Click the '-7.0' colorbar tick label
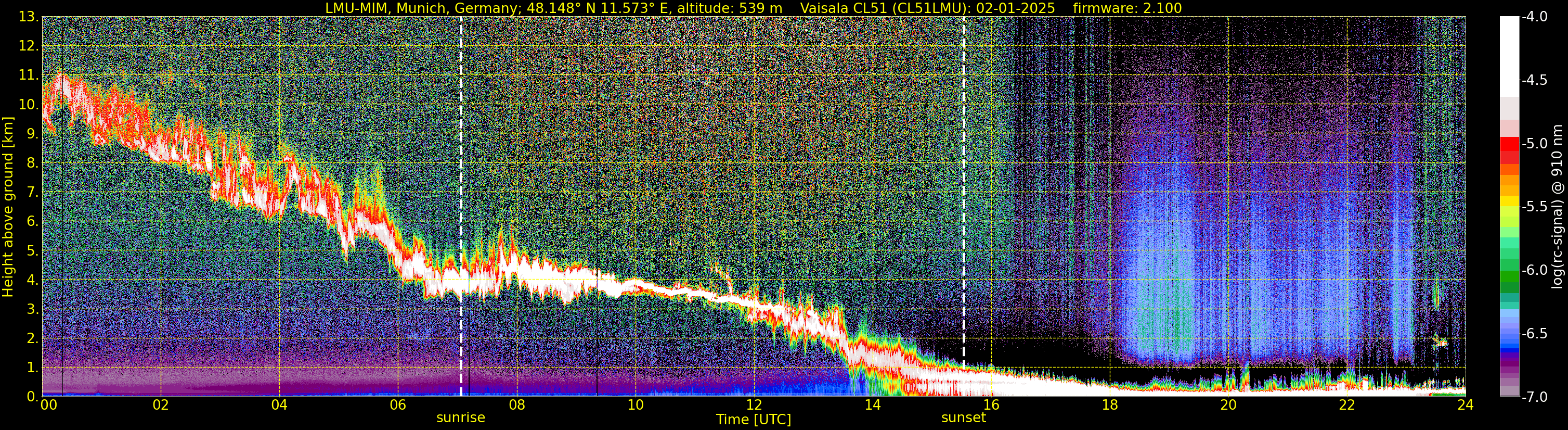1568x430 pixels. [1534, 397]
